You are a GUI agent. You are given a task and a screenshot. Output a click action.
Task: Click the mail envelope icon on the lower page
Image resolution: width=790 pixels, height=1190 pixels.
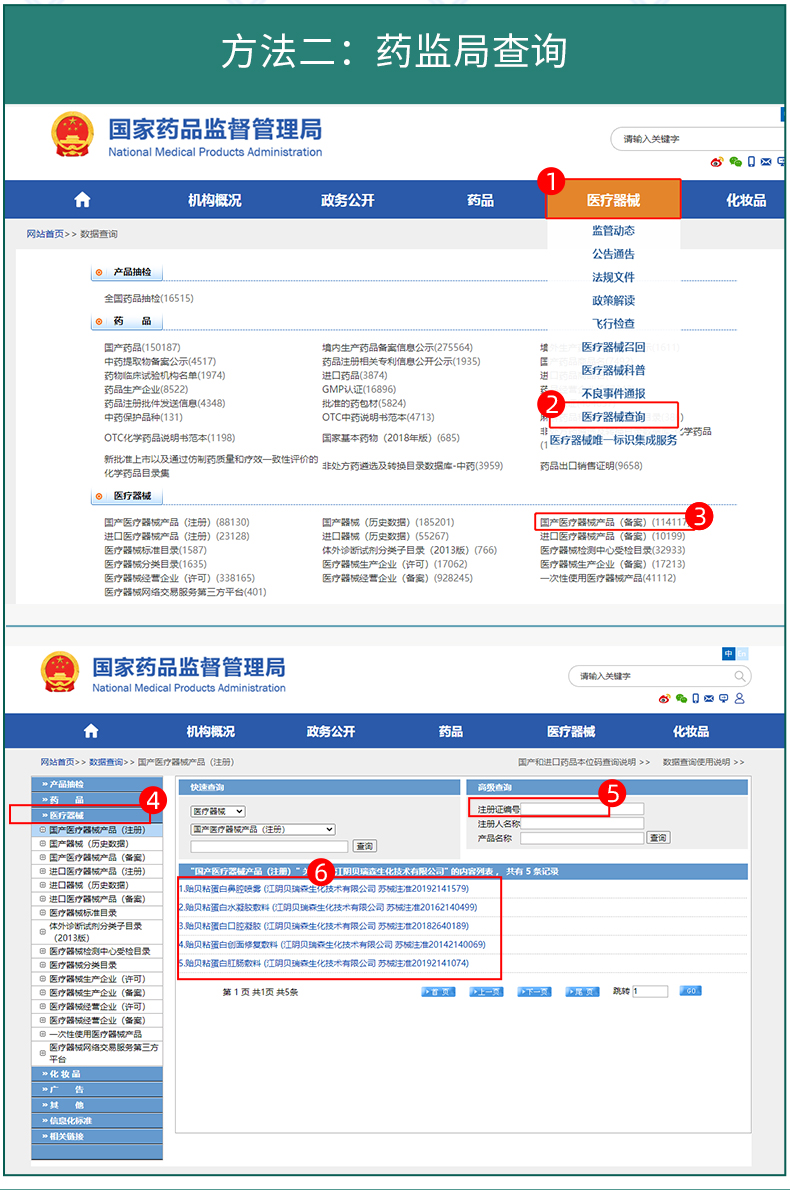click(x=709, y=698)
